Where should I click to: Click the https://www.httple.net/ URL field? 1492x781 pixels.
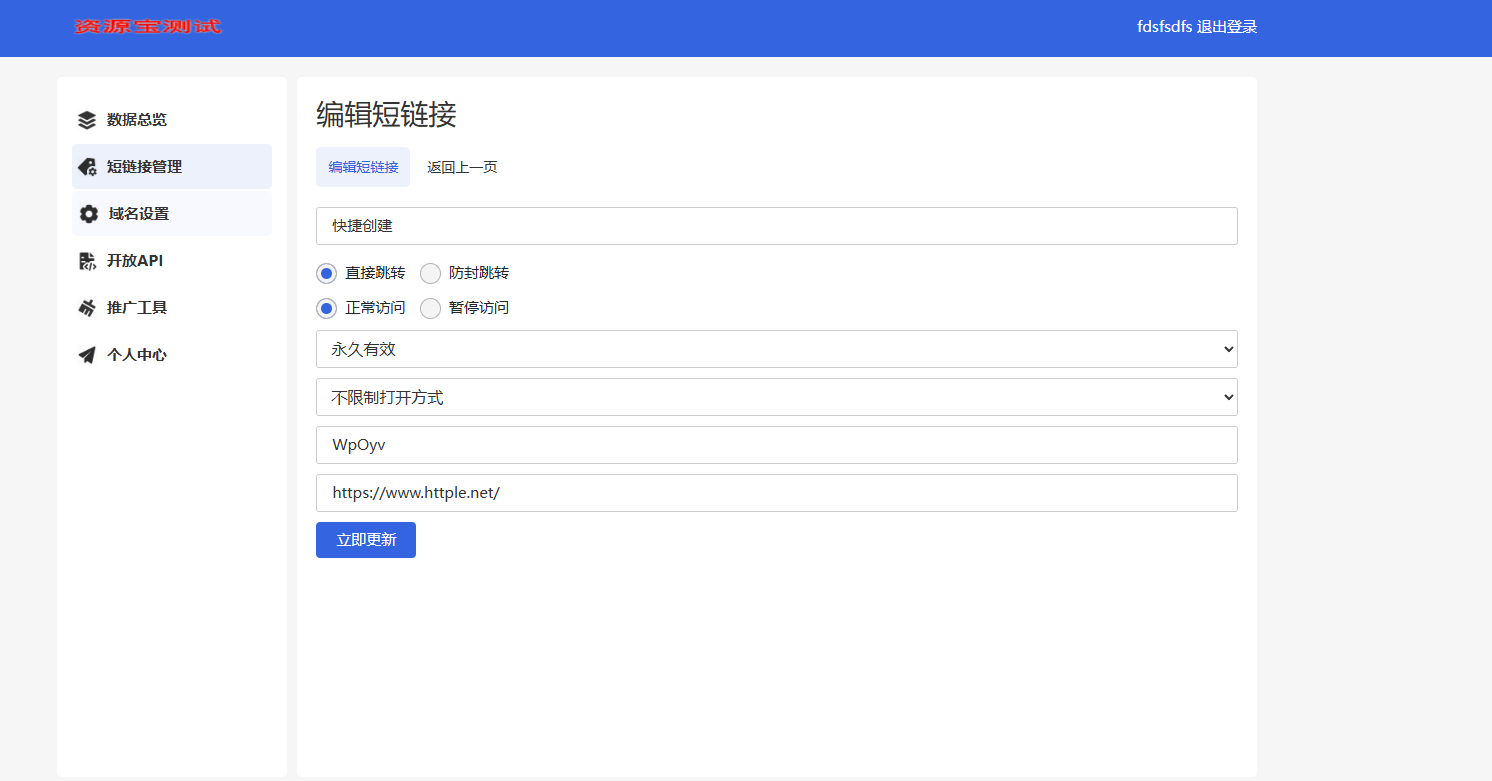[777, 493]
